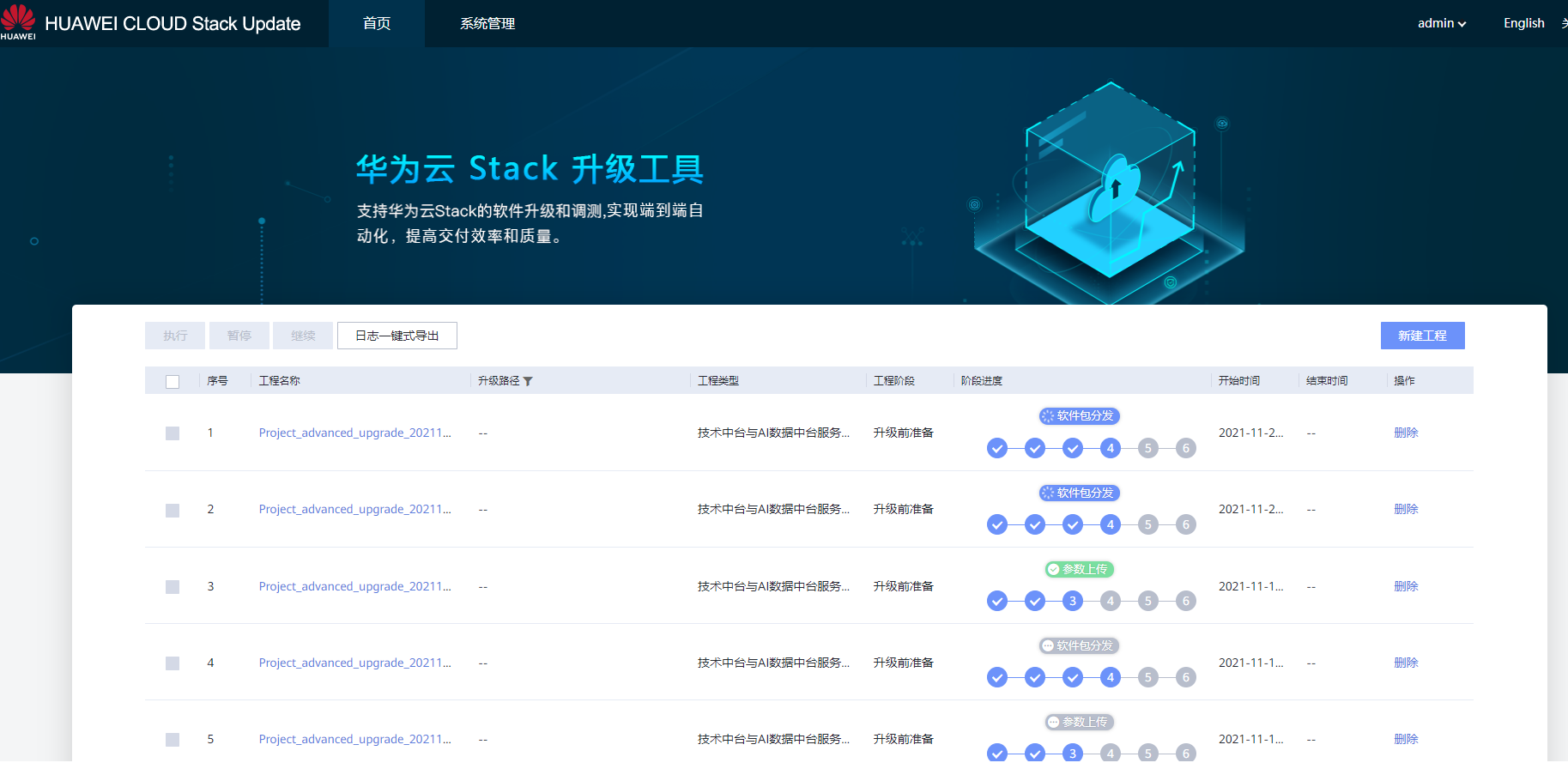Select step 5 circle in project row 1

1148,448
